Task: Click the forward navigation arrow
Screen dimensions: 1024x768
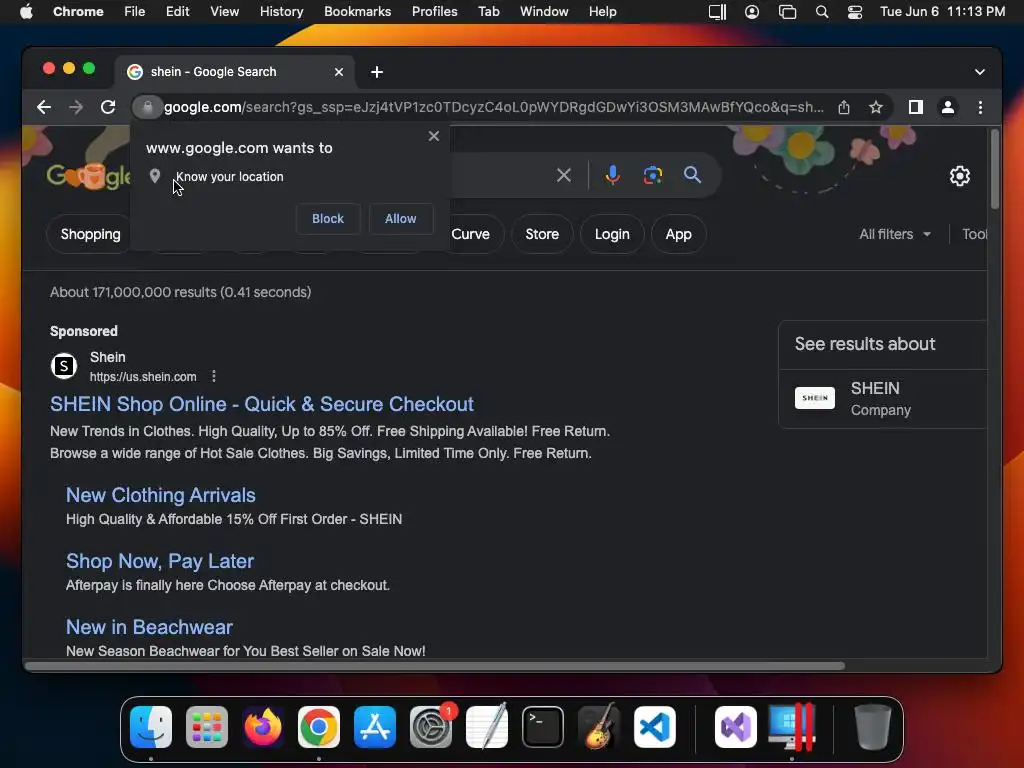Action: [x=76, y=107]
